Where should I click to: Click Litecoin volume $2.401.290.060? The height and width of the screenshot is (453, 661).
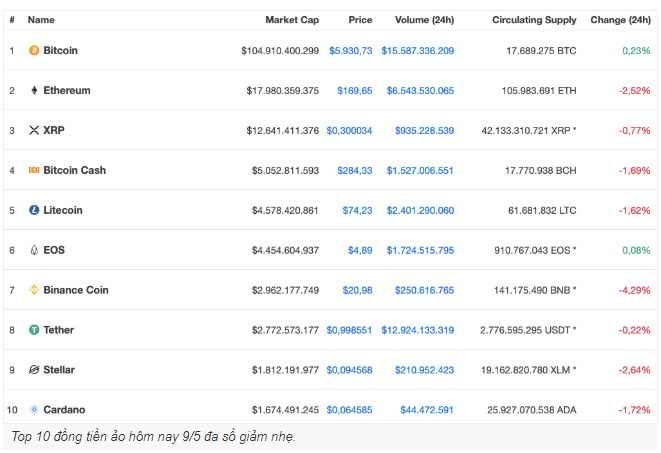pos(420,210)
